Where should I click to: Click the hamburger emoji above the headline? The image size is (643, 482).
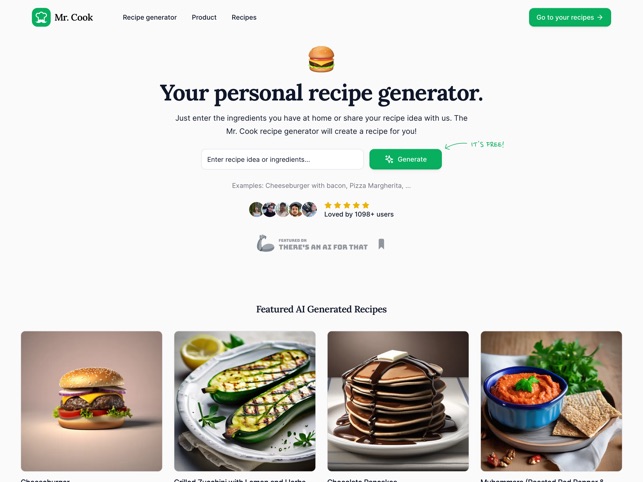click(321, 59)
